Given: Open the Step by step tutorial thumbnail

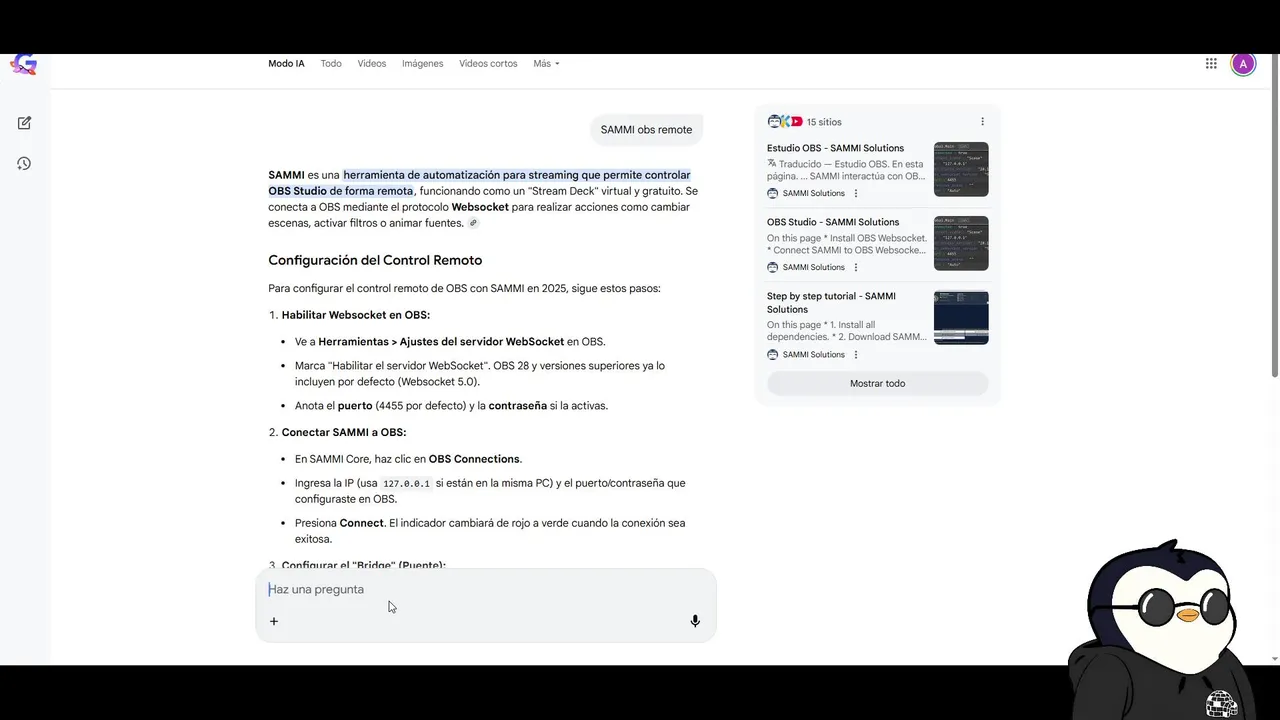Looking at the screenshot, I should [x=961, y=317].
